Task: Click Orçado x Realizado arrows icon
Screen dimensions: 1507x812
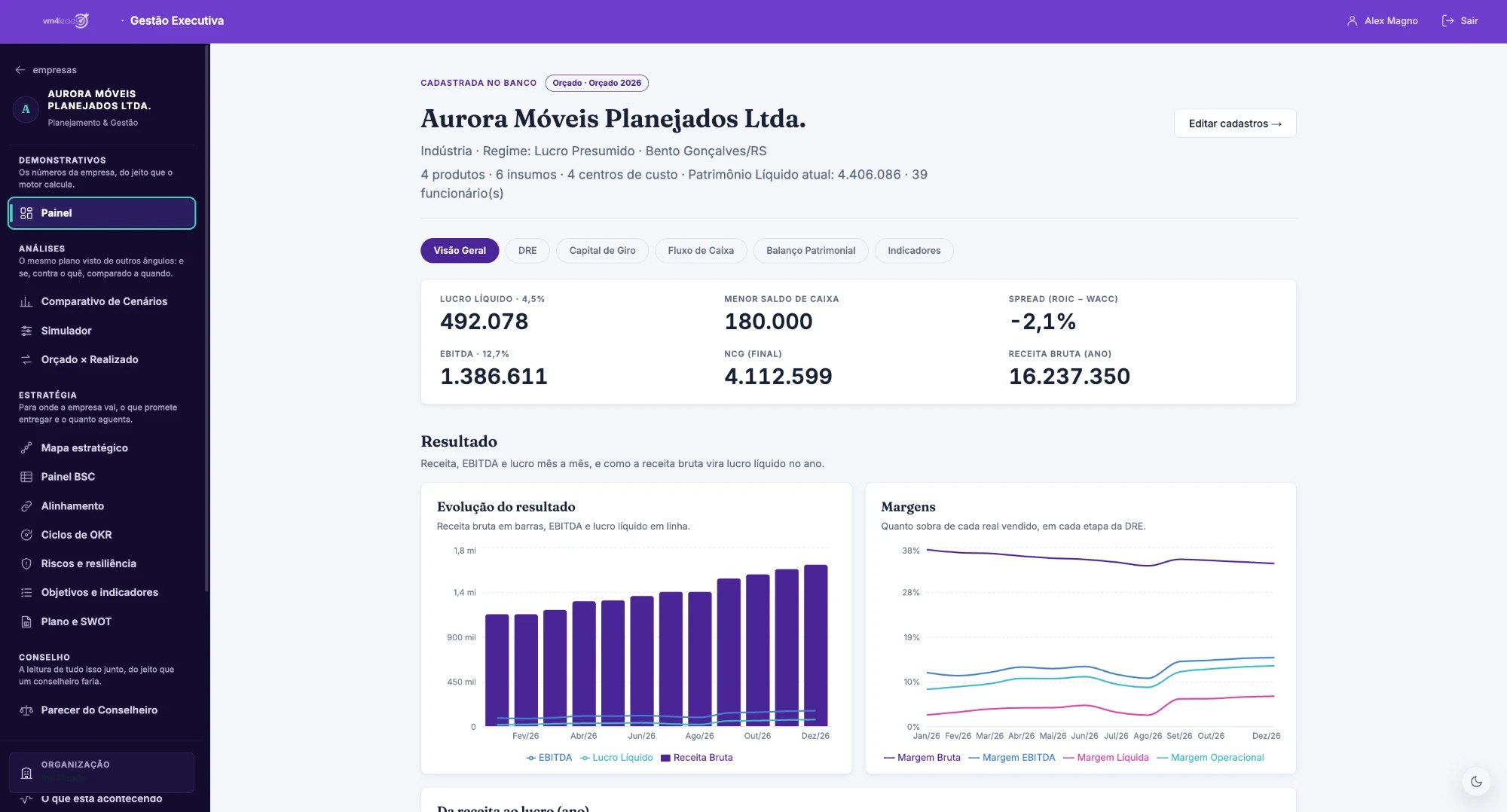Action: tap(26, 359)
